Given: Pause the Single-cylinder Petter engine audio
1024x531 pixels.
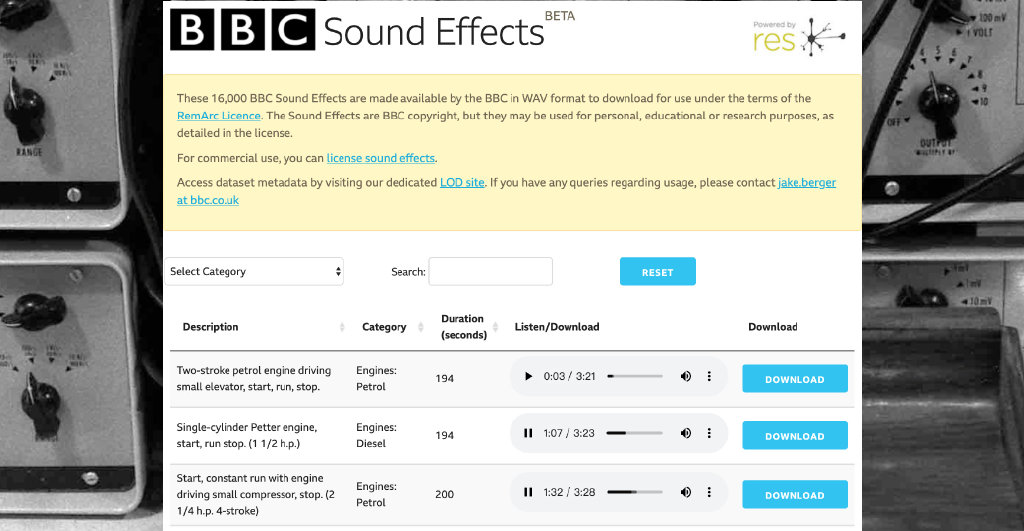Looking at the screenshot, I should [x=528, y=434].
